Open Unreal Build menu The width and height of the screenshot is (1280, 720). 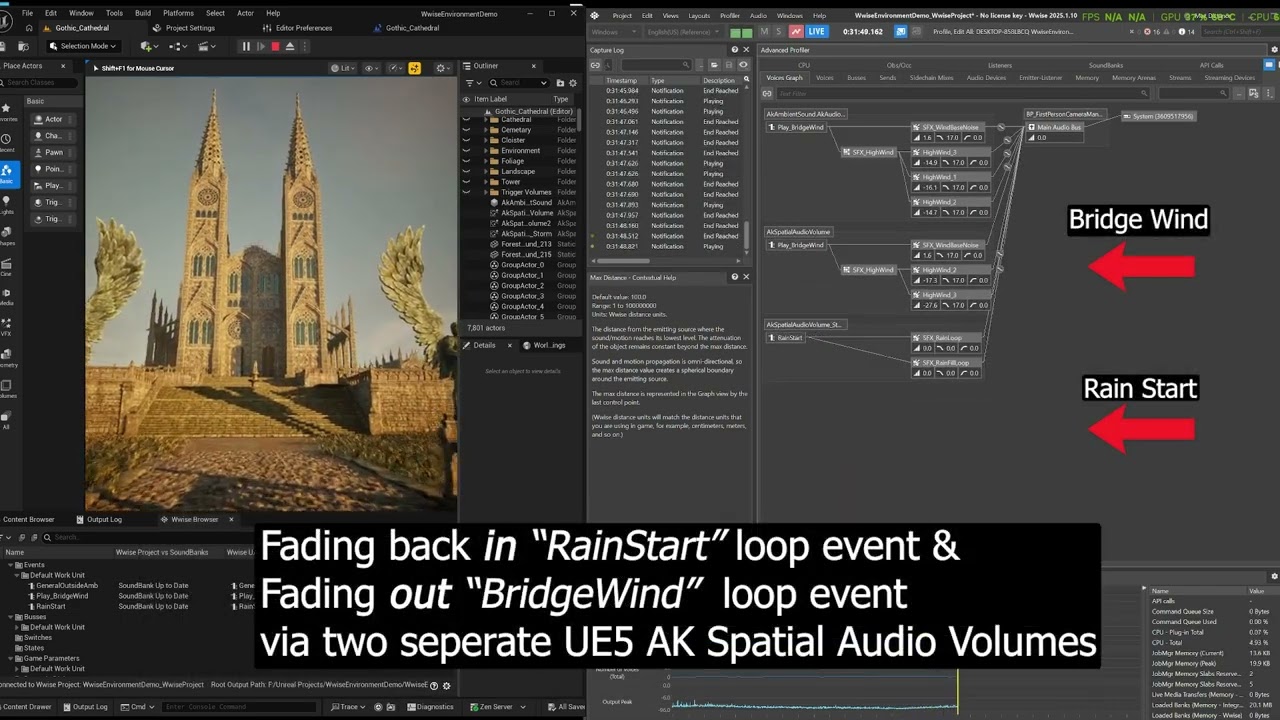pyautogui.click(x=143, y=13)
